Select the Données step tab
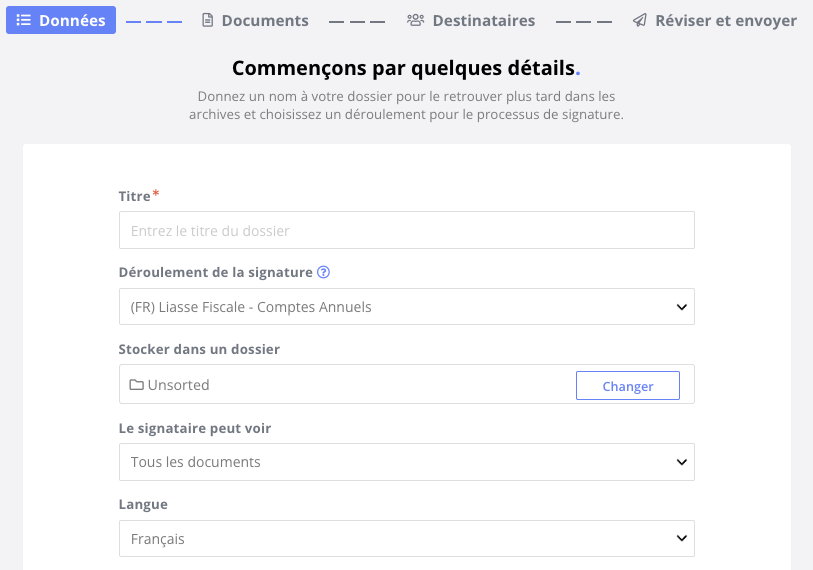This screenshot has width=813, height=570. tap(61, 20)
